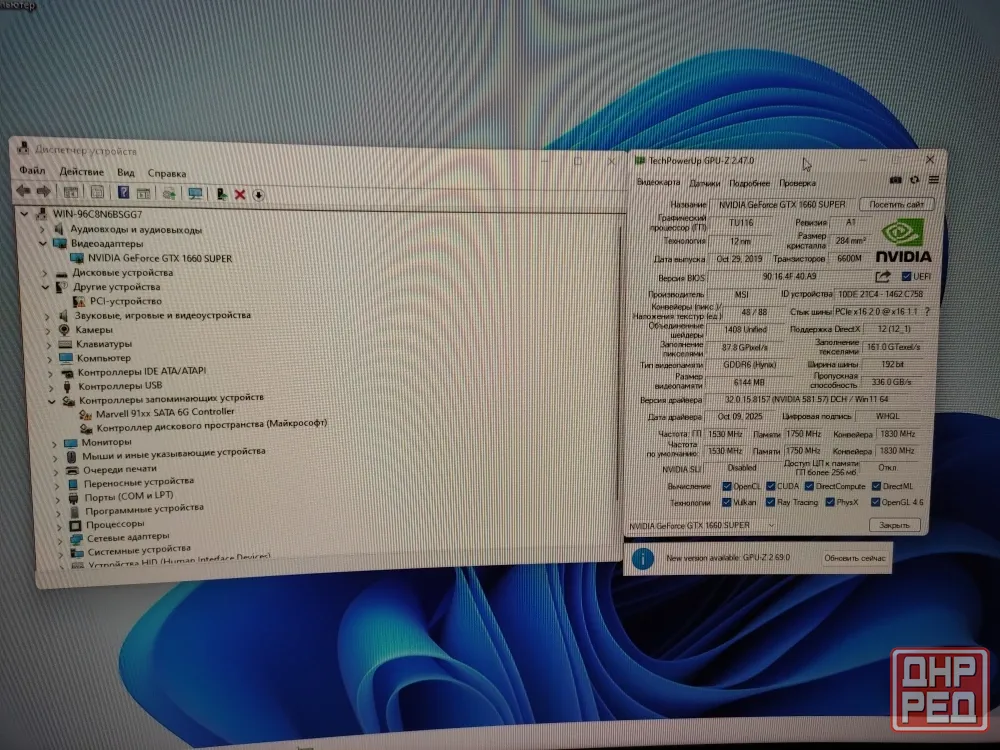Click the Посетить сайт button
The height and width of the screenshot is (750, 1000).
[x=896, y=204]
